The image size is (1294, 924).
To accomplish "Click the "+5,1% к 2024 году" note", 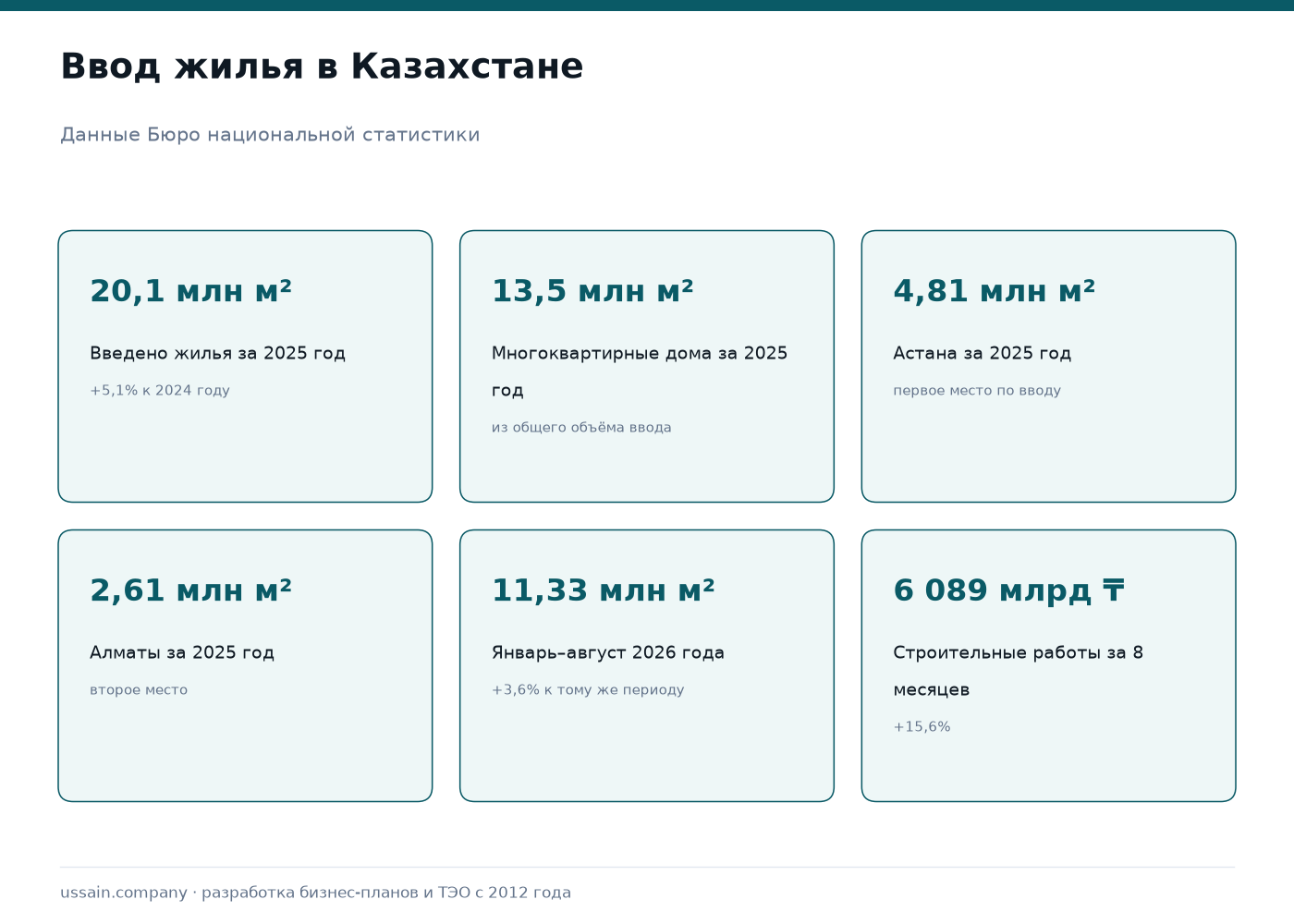I will pos(160,390).
